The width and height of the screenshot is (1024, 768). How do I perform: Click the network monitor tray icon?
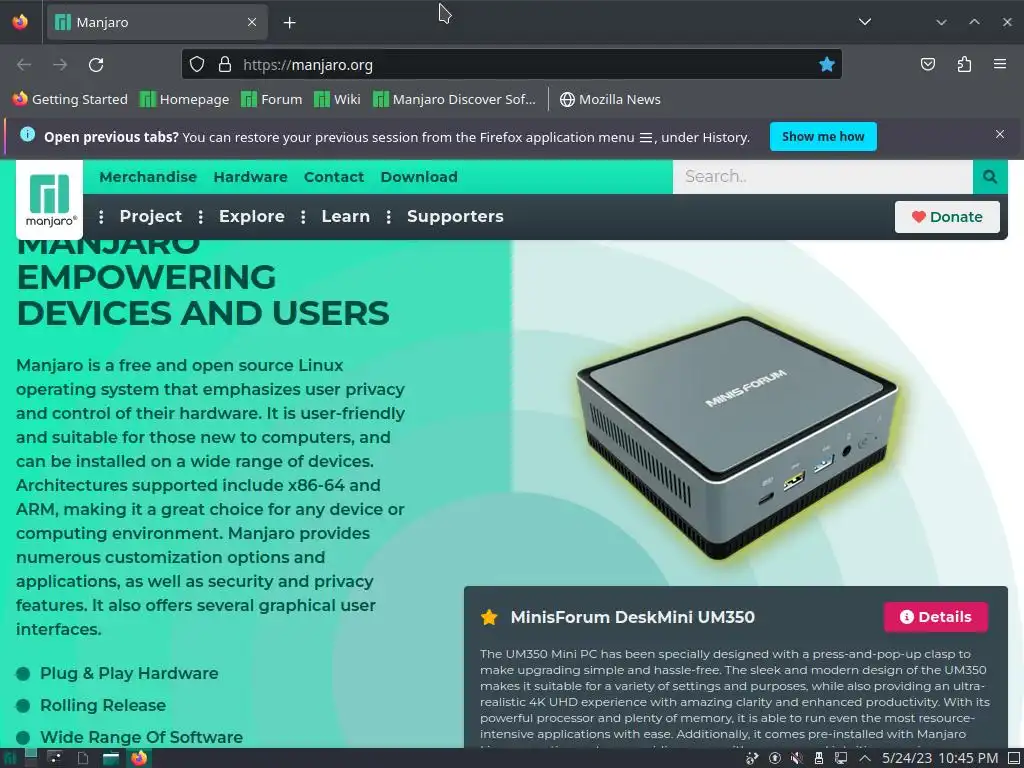tap(841, 758)
